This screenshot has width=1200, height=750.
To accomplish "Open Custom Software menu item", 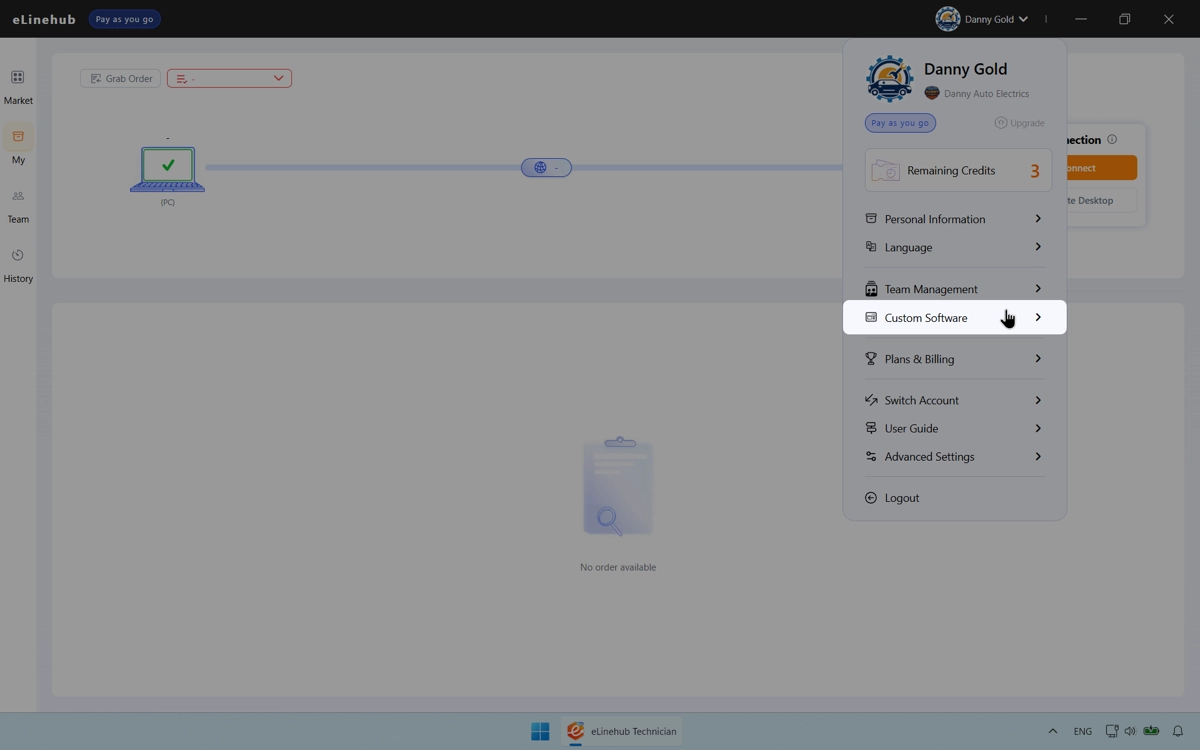I will (955, 317).
